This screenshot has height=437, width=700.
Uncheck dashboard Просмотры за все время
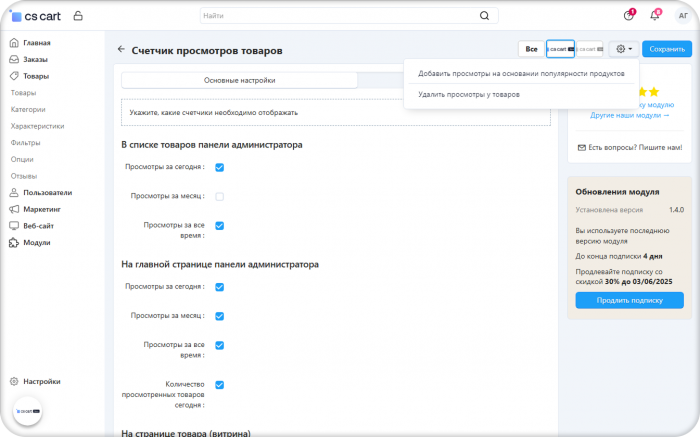click(x=220, y=345)
